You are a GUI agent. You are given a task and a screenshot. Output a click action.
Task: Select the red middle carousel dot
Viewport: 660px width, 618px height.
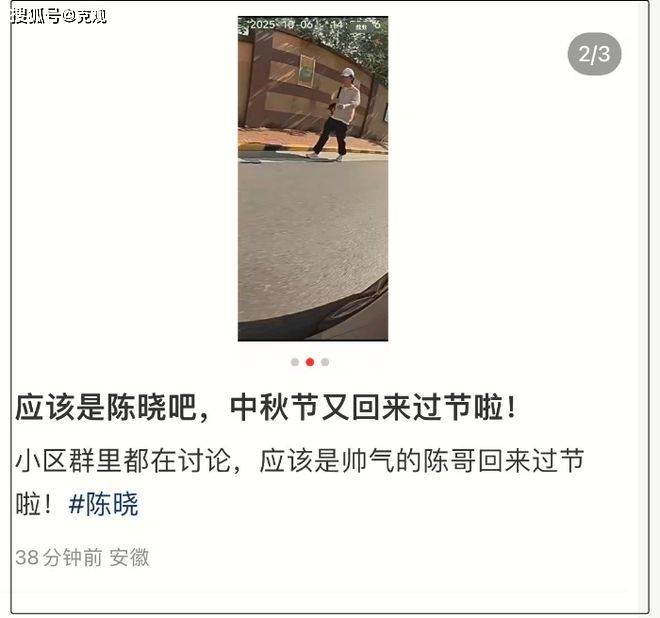pos(310,362)
